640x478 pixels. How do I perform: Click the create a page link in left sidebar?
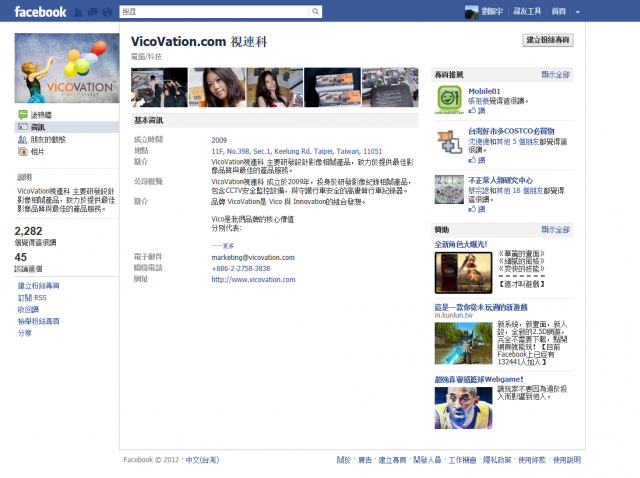[38, 286]
